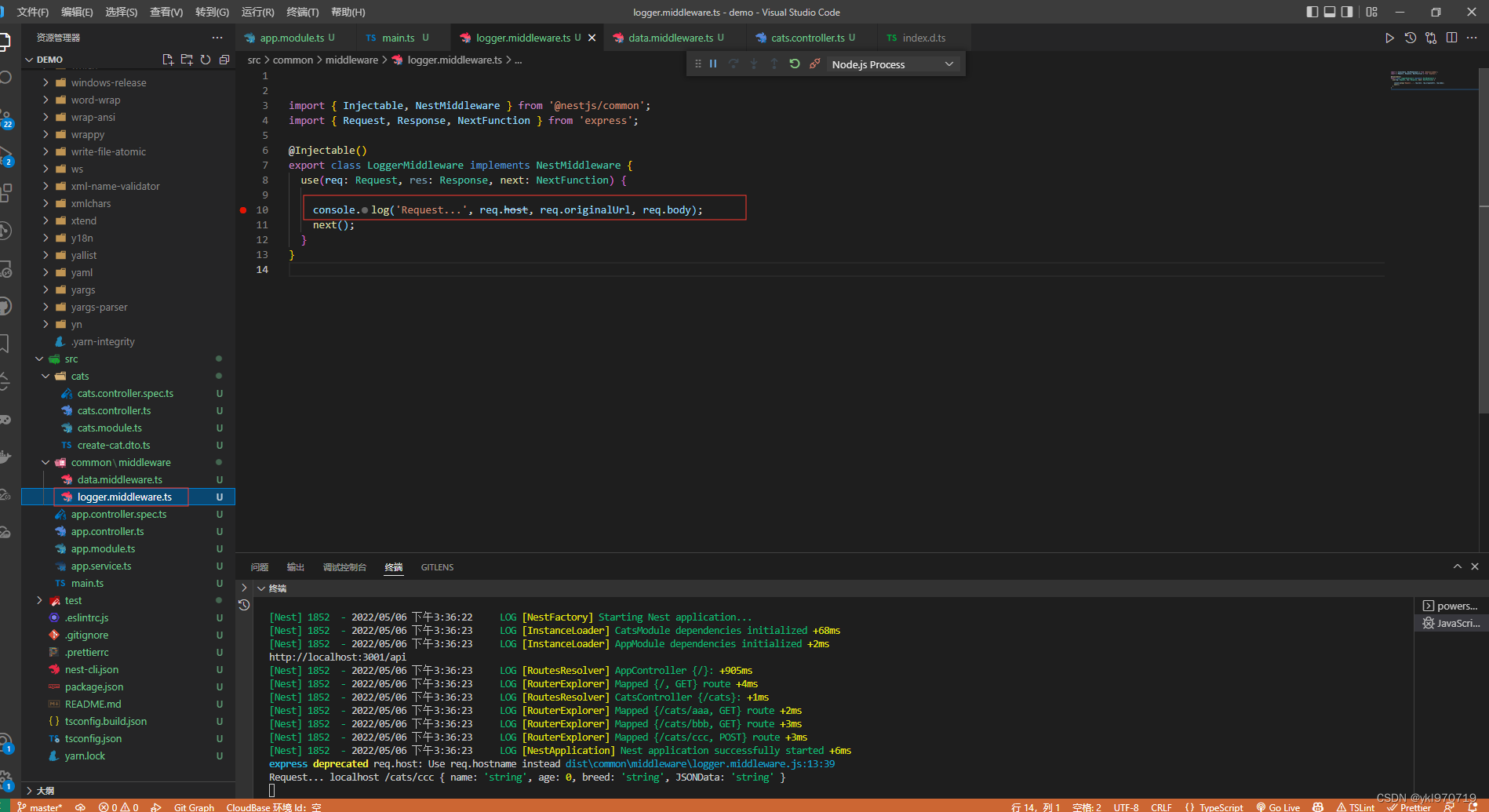Switch to cats.controller.ts tab
The image size is (1489, 812).
click(x=806, y=38)
